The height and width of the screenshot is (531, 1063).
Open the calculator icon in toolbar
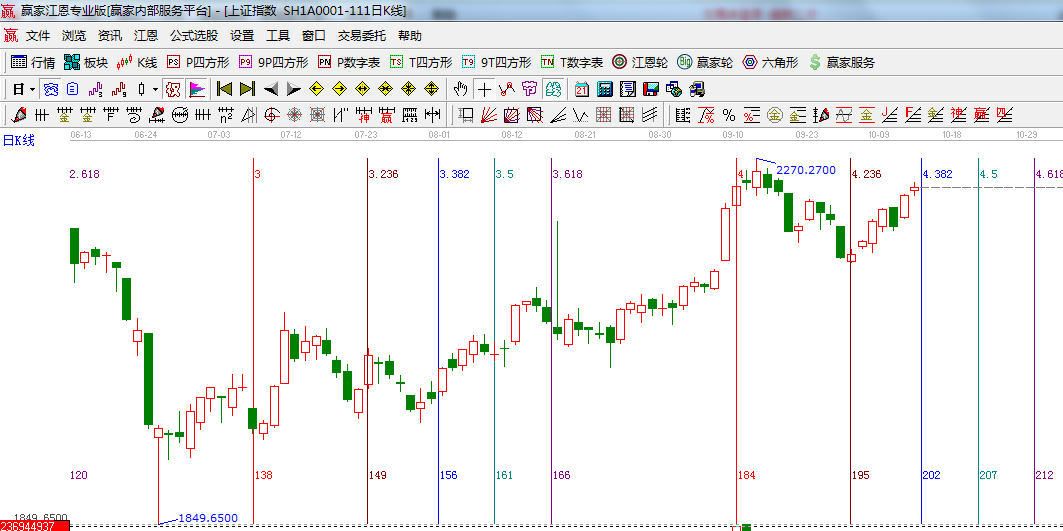tap(604, 89)
